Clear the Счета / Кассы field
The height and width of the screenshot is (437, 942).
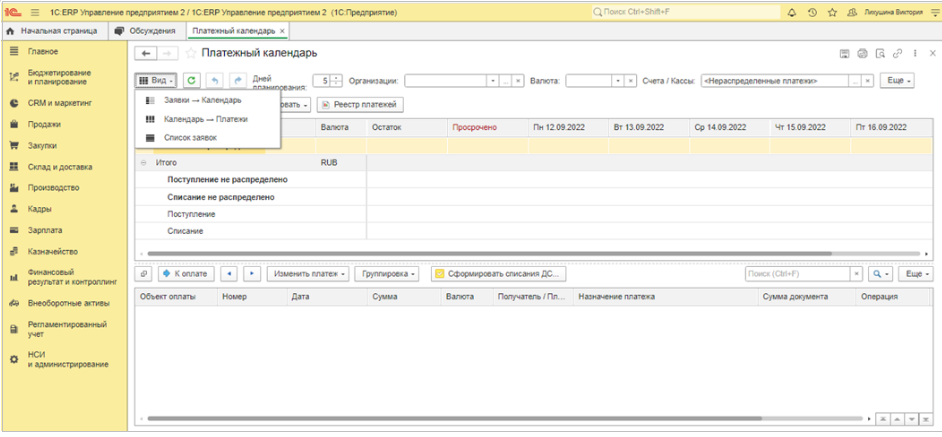[x=868, y=81]
